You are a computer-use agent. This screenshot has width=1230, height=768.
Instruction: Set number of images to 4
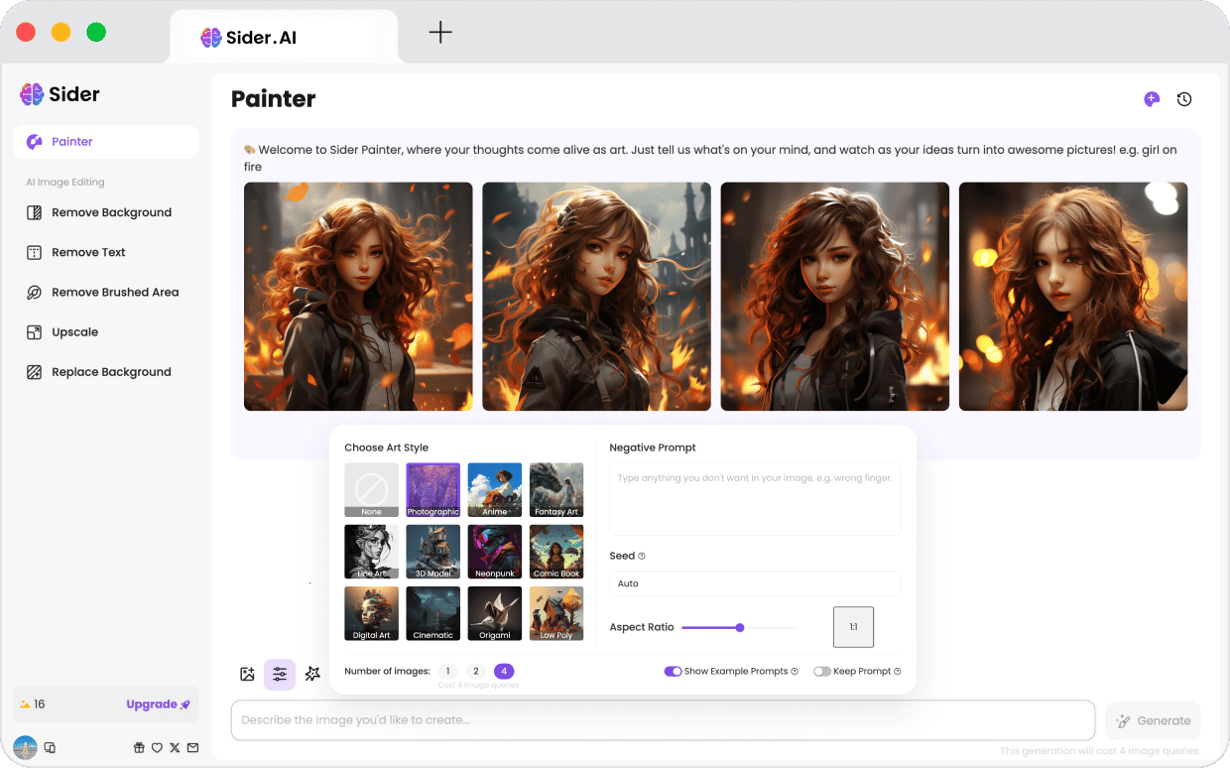coord(504,671)
